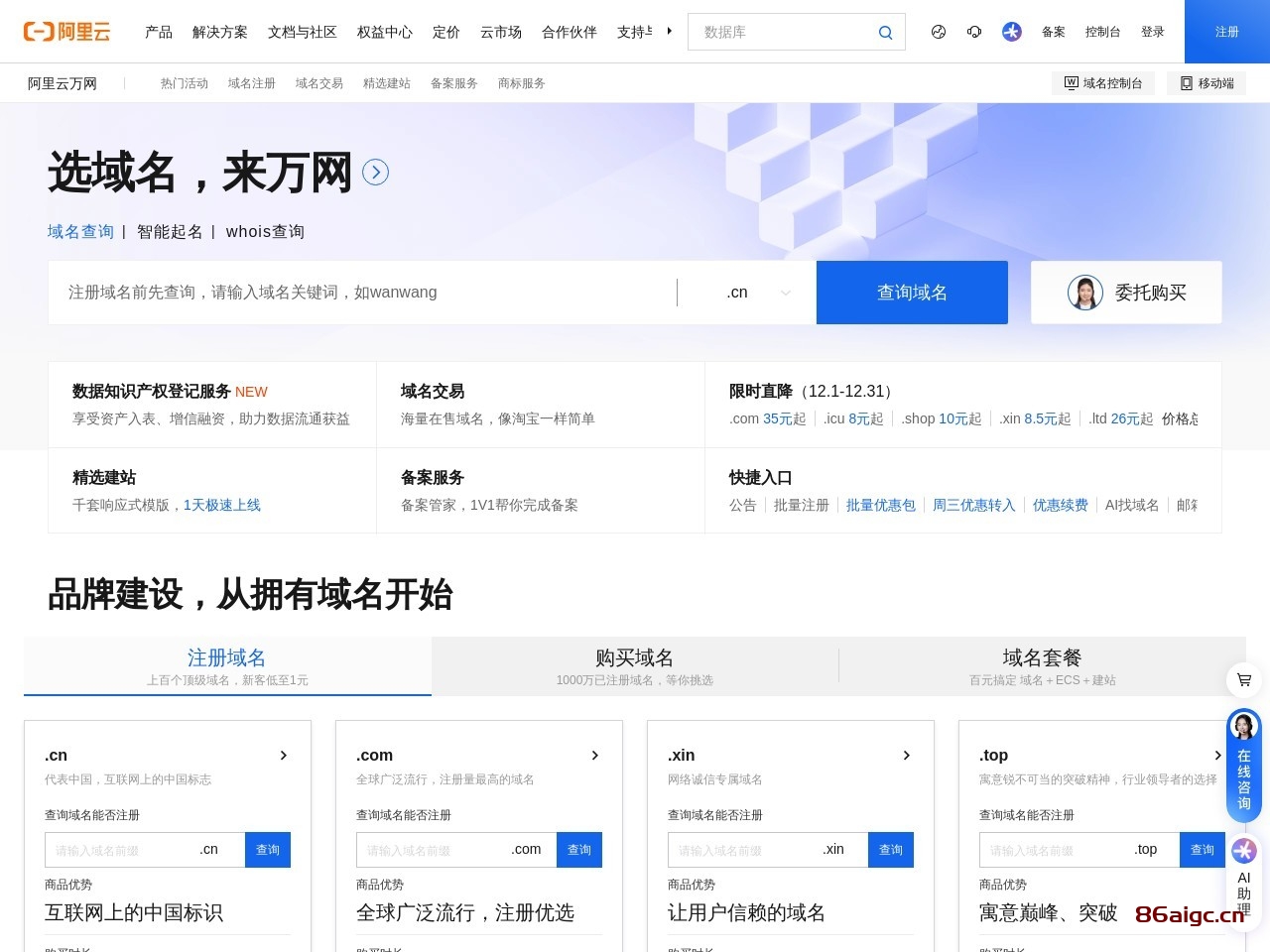Click the blue 查询域名 button

pyautogui.click(x=912, y=293)
